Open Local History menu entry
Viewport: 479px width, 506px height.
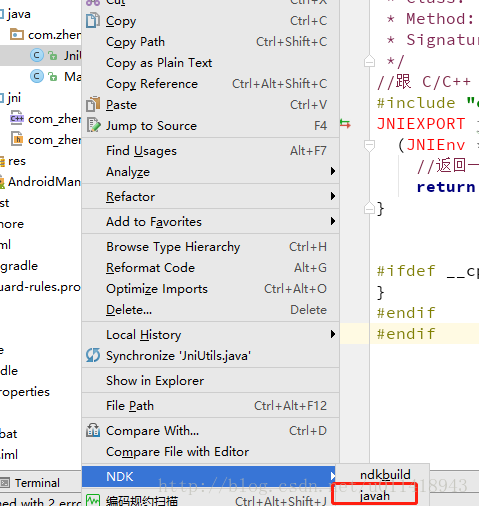click(211, 335)
